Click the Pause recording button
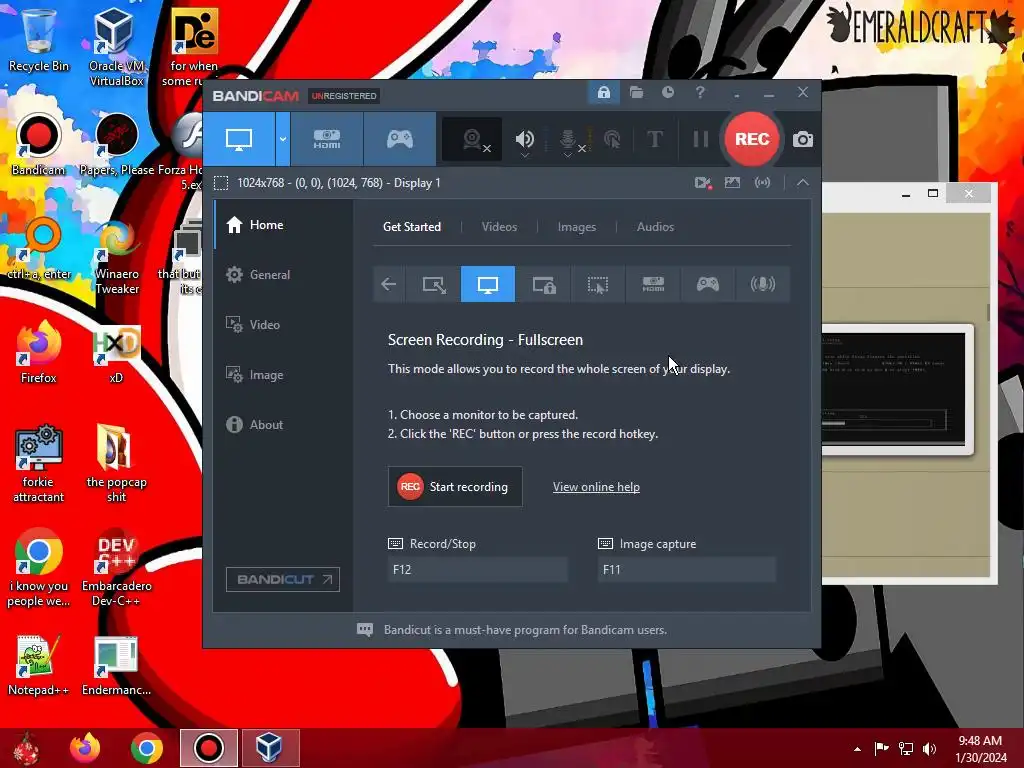This screenshot has width=1024, height=768. pos(700,139)
